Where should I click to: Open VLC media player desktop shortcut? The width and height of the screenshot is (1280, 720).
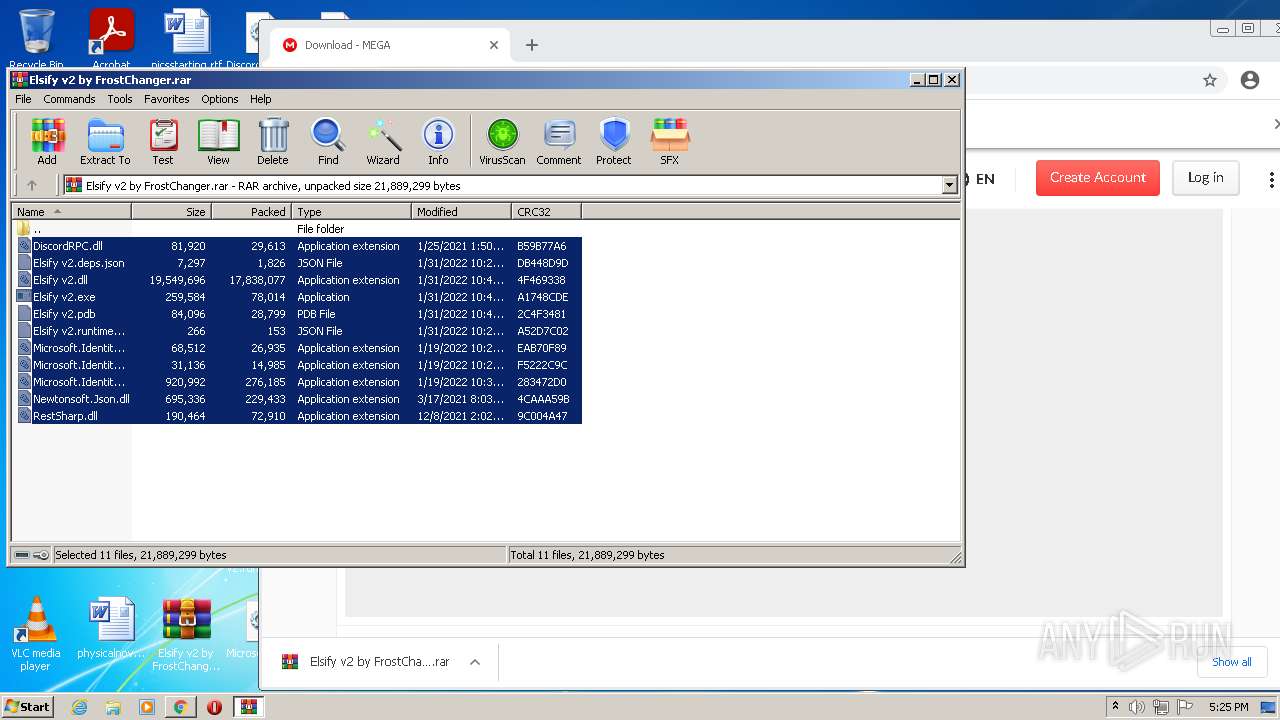[x=36, y=634]
